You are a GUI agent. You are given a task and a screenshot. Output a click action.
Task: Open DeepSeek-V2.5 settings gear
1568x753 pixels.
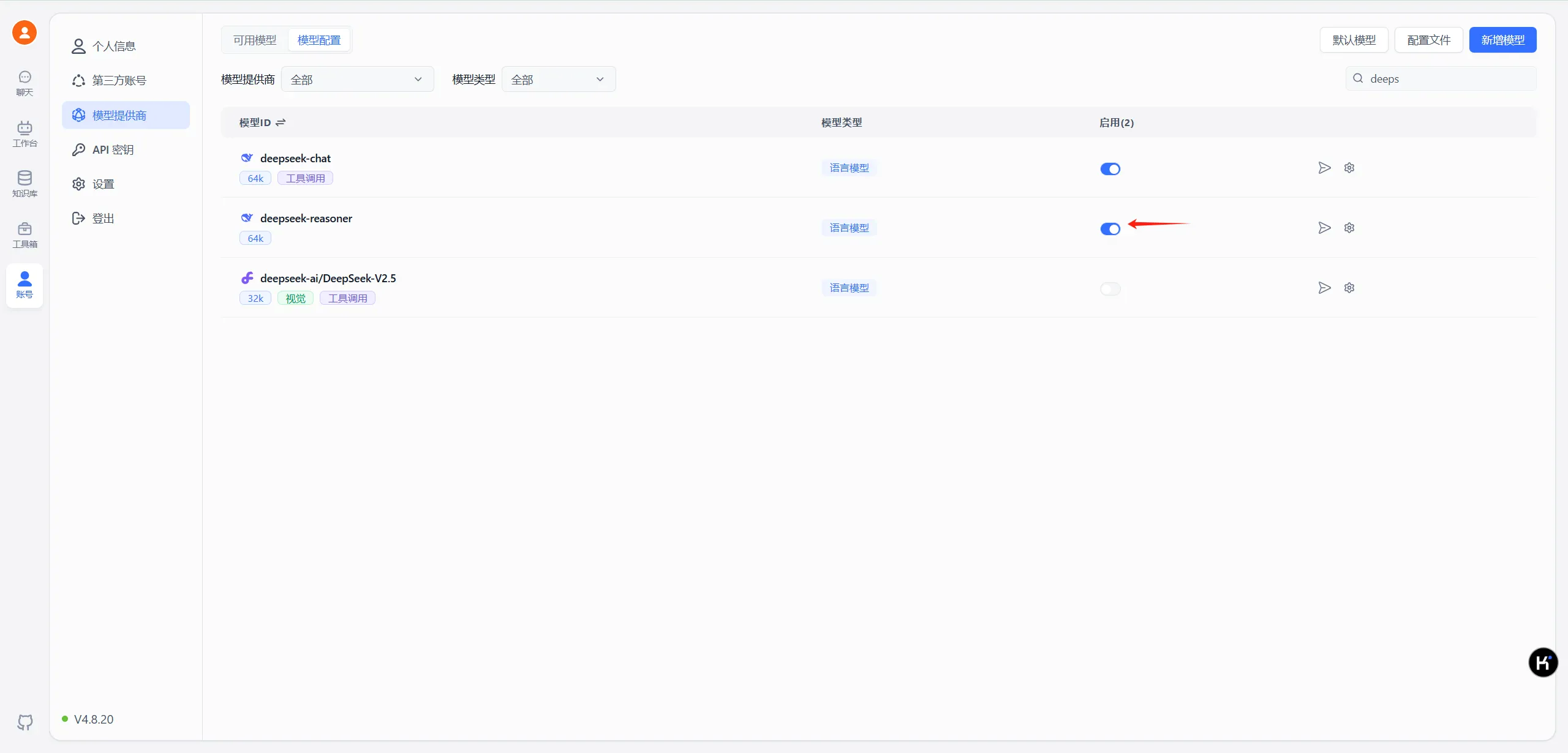click(x=1349, y=288)
